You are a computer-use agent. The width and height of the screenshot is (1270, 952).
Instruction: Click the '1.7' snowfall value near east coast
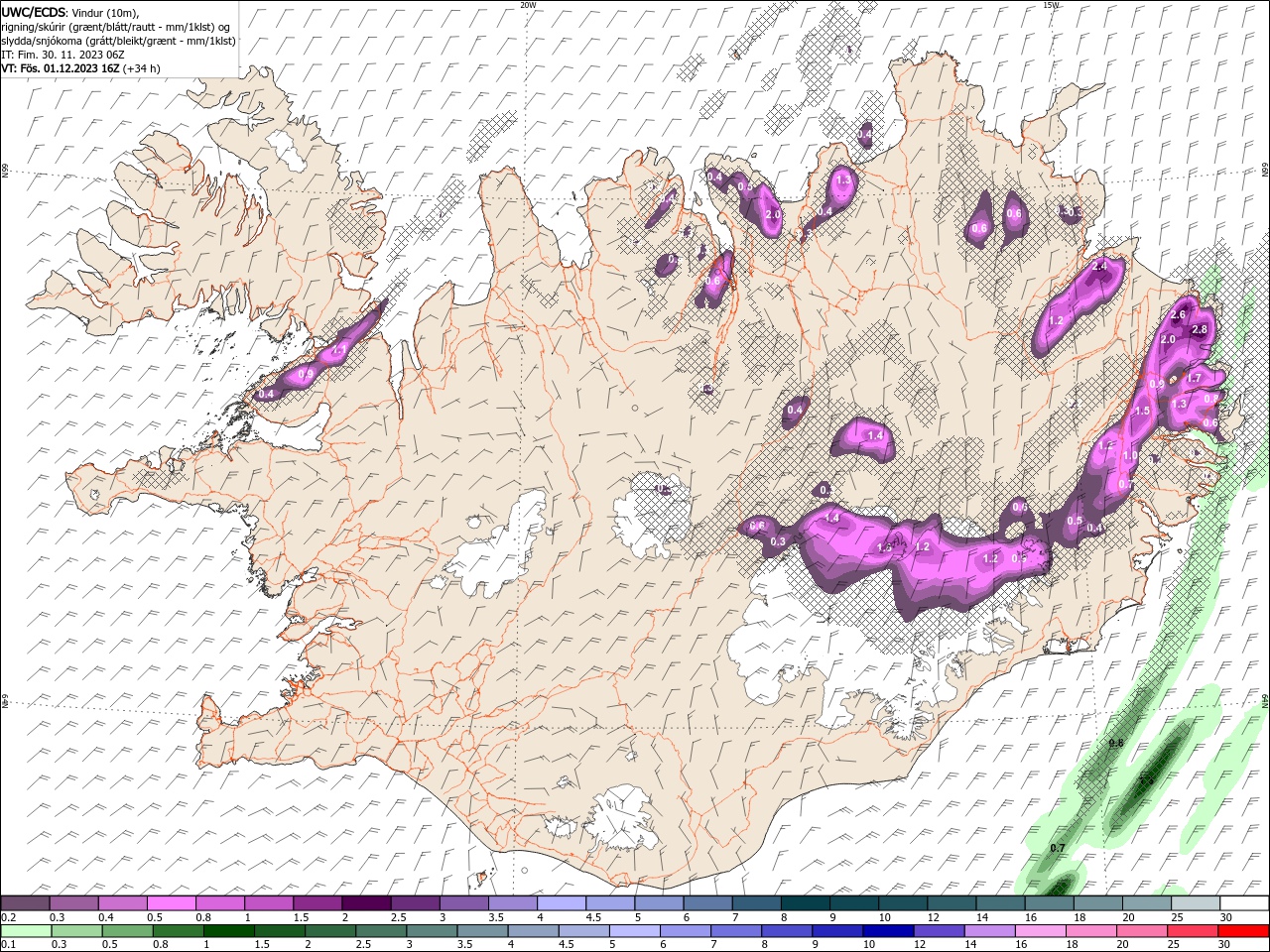pyautogui.click(x=1195, y=378)
